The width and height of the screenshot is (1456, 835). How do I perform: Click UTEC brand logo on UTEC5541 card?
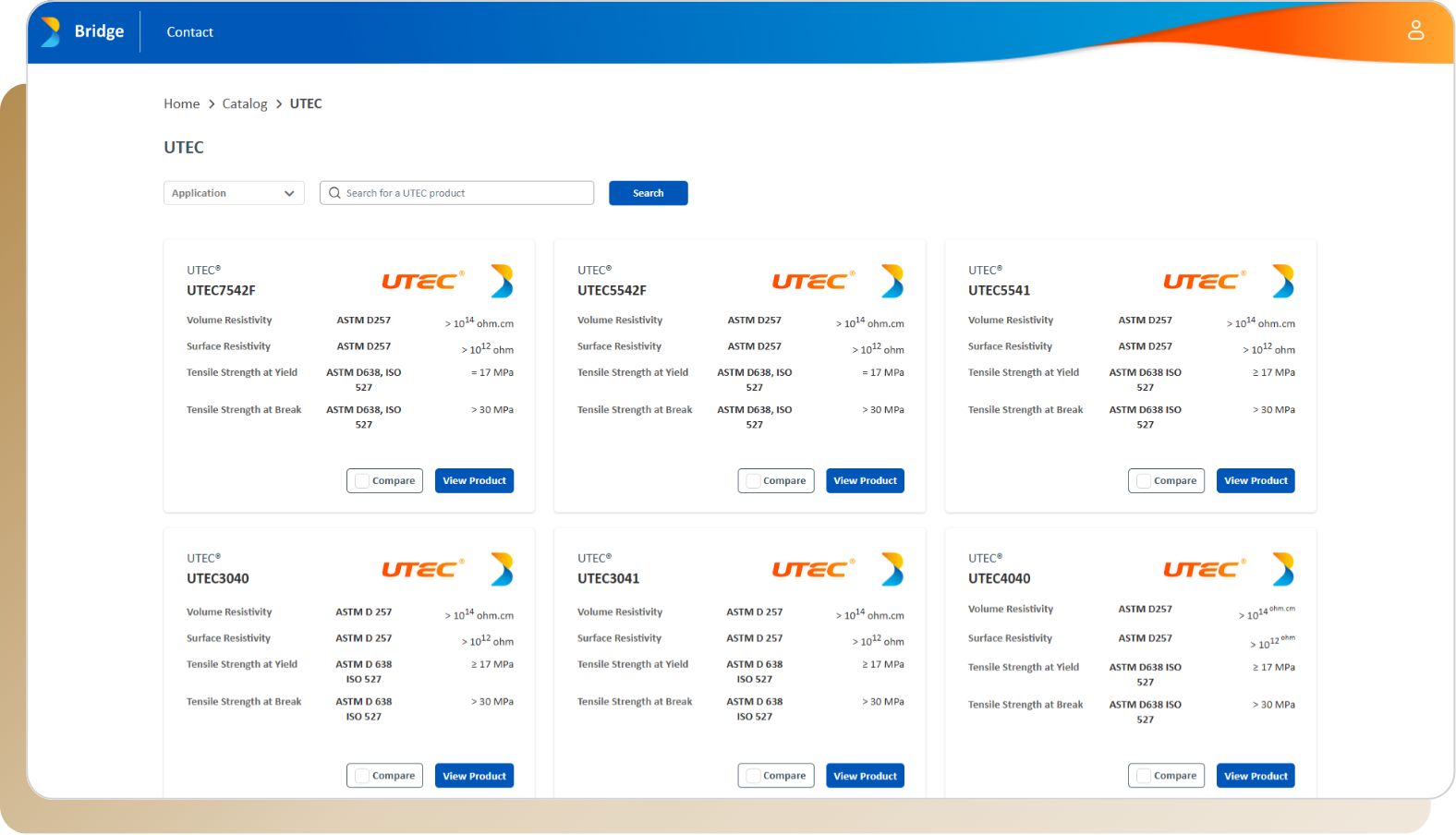(1205, 281)
